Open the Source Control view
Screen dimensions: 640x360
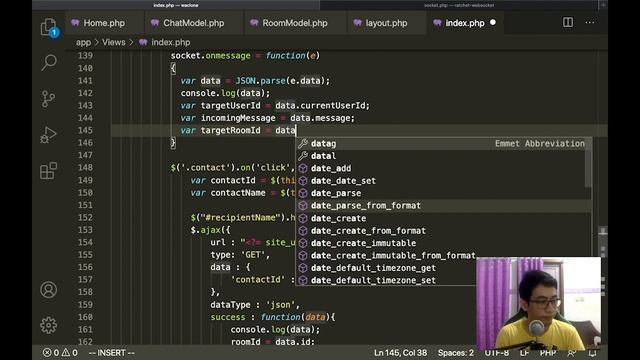pos(49,99)
